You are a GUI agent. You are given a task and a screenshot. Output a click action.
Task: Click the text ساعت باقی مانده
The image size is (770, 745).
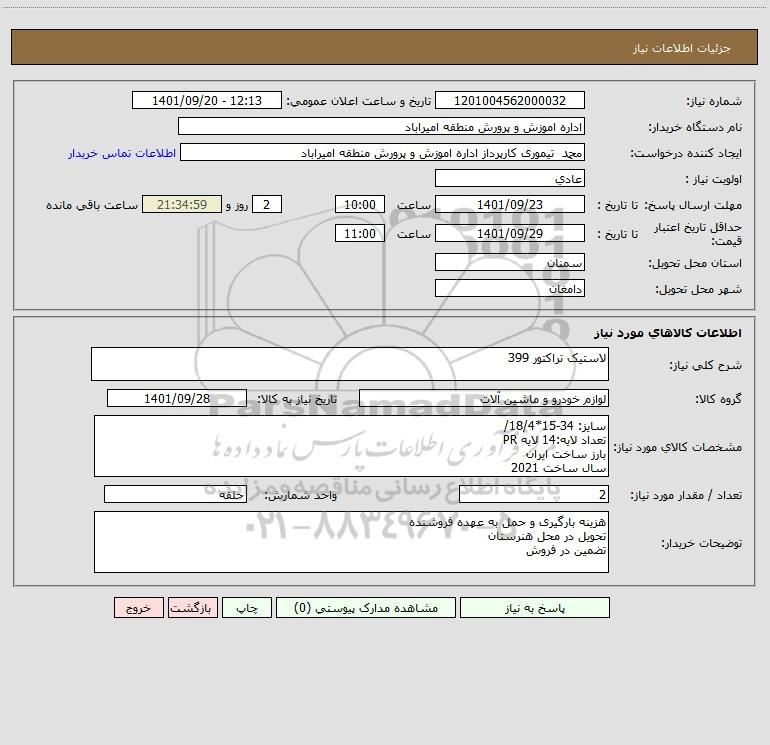point(92,205)
